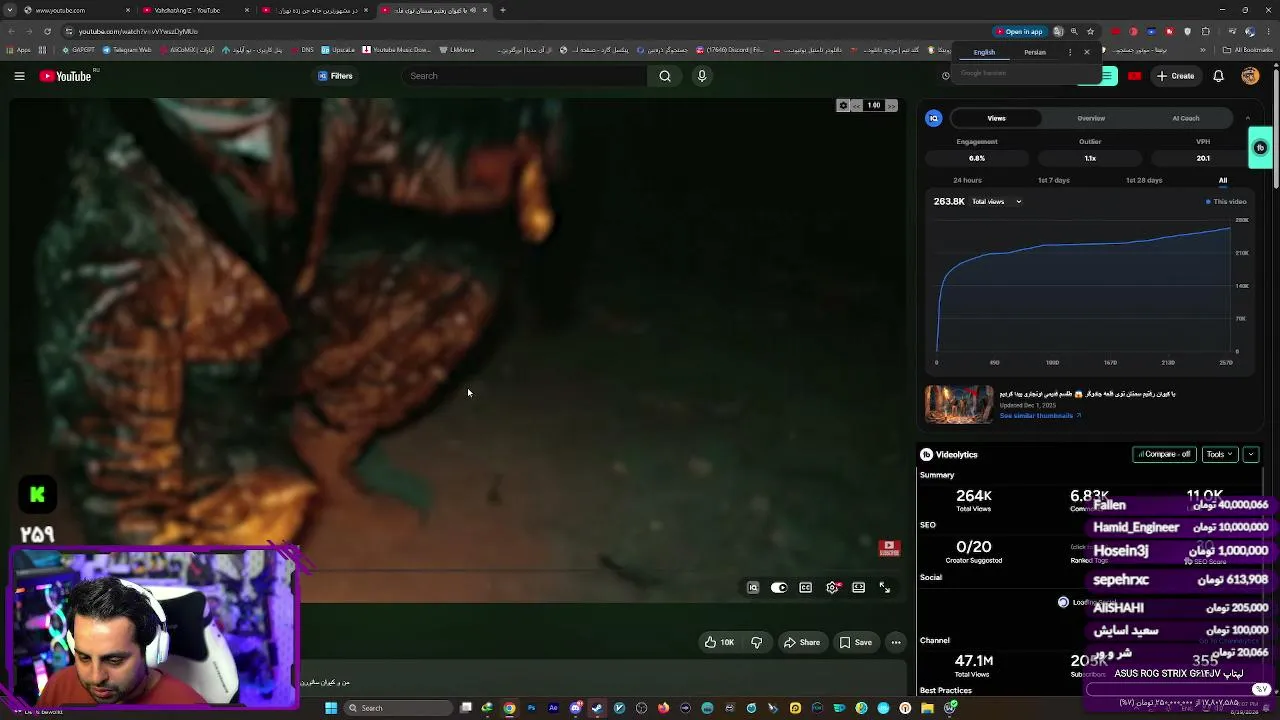Switch to the VahdtatAngiZ - YouTube tab
This screenshot has width=1280, height=720.
click(195, 10)
